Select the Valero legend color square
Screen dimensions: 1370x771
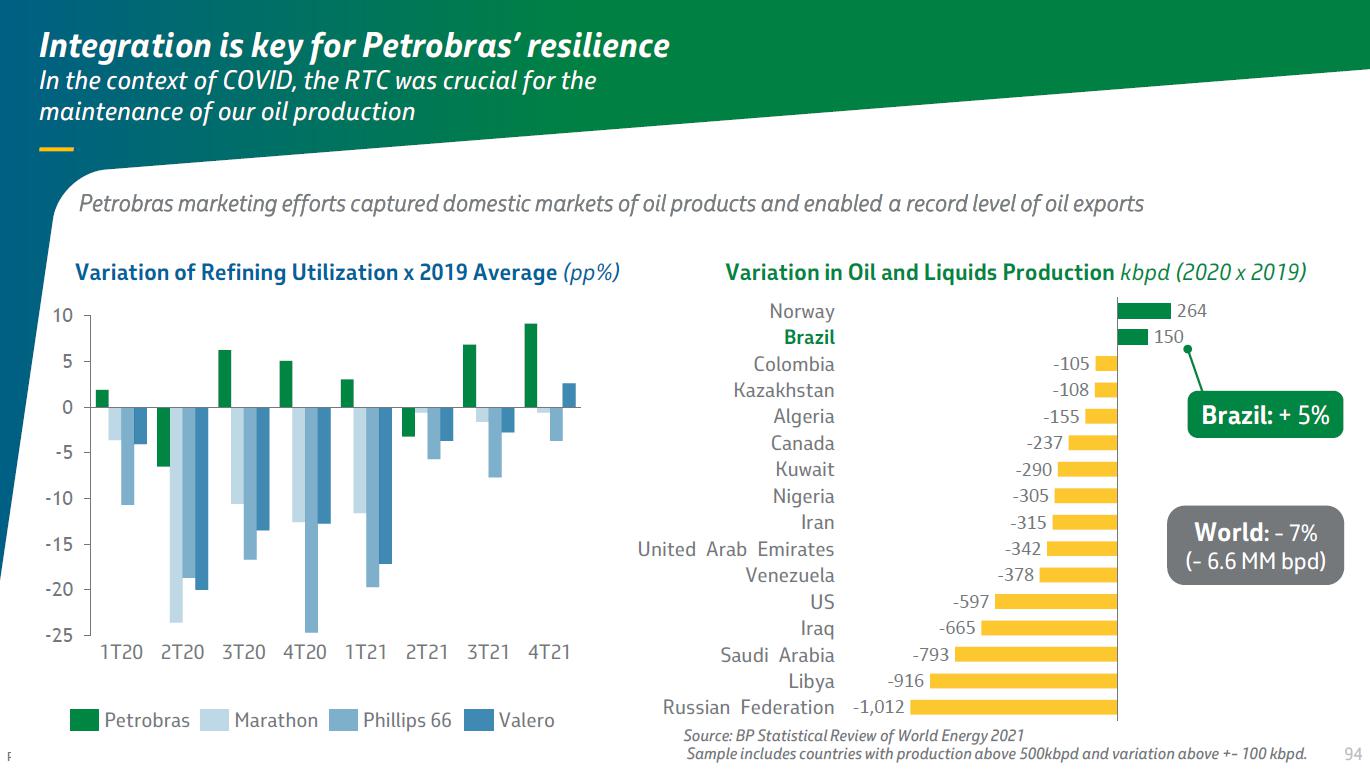click(480, 720)
